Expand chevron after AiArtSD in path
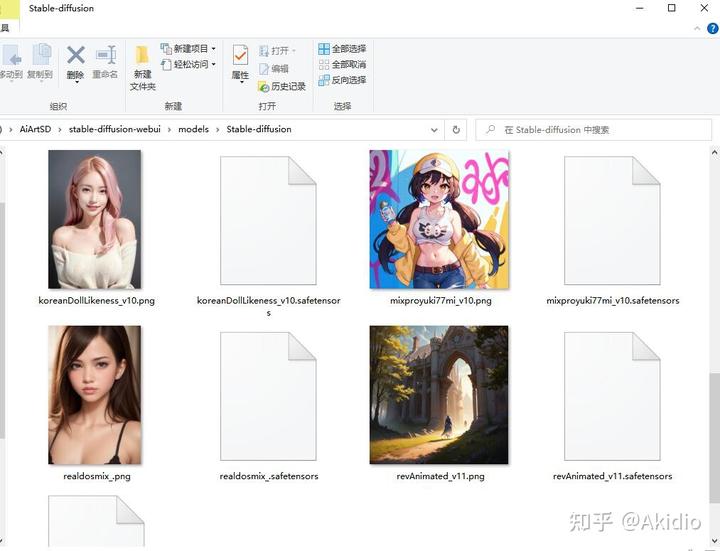This screenshot has width=720, height=551. point(60,130)
